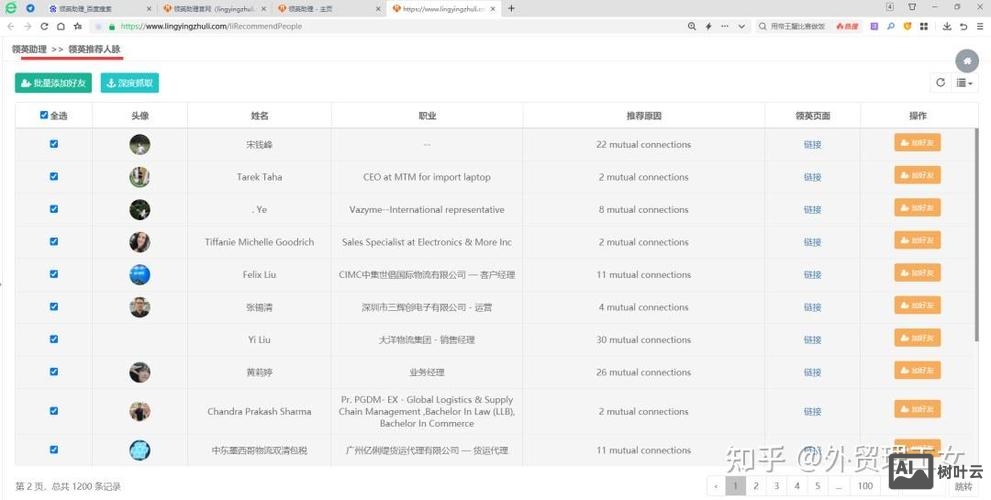Click previous page arrow in pagination

coord(716,486)
